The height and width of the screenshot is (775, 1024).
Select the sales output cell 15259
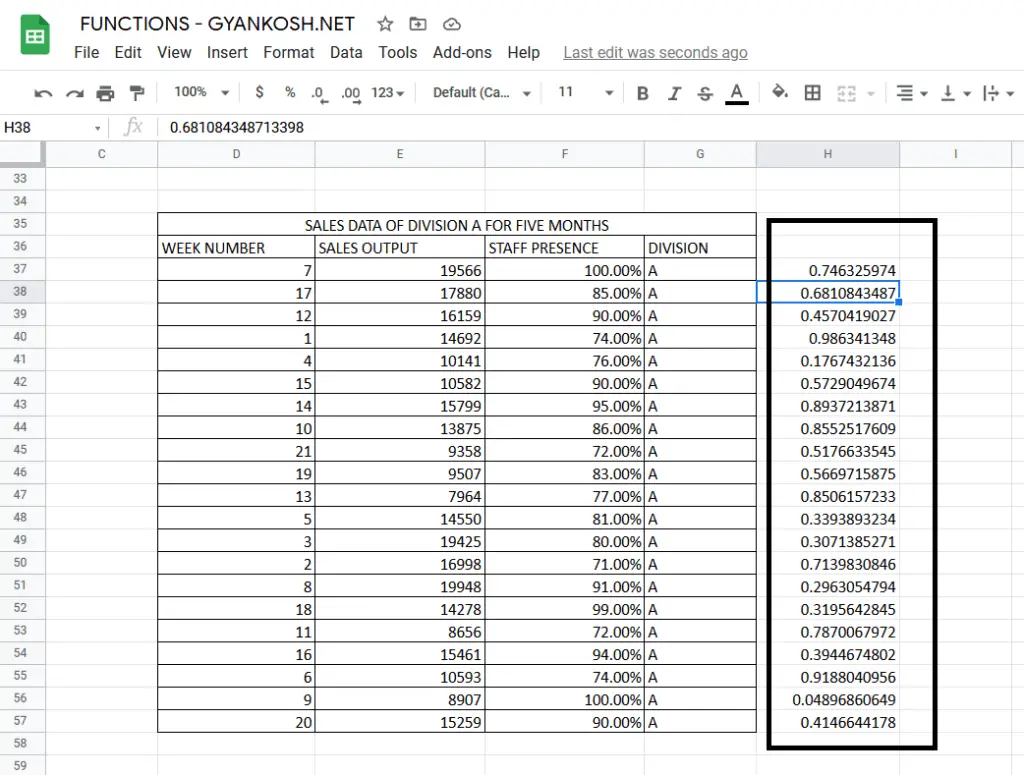tap(400, 722)
